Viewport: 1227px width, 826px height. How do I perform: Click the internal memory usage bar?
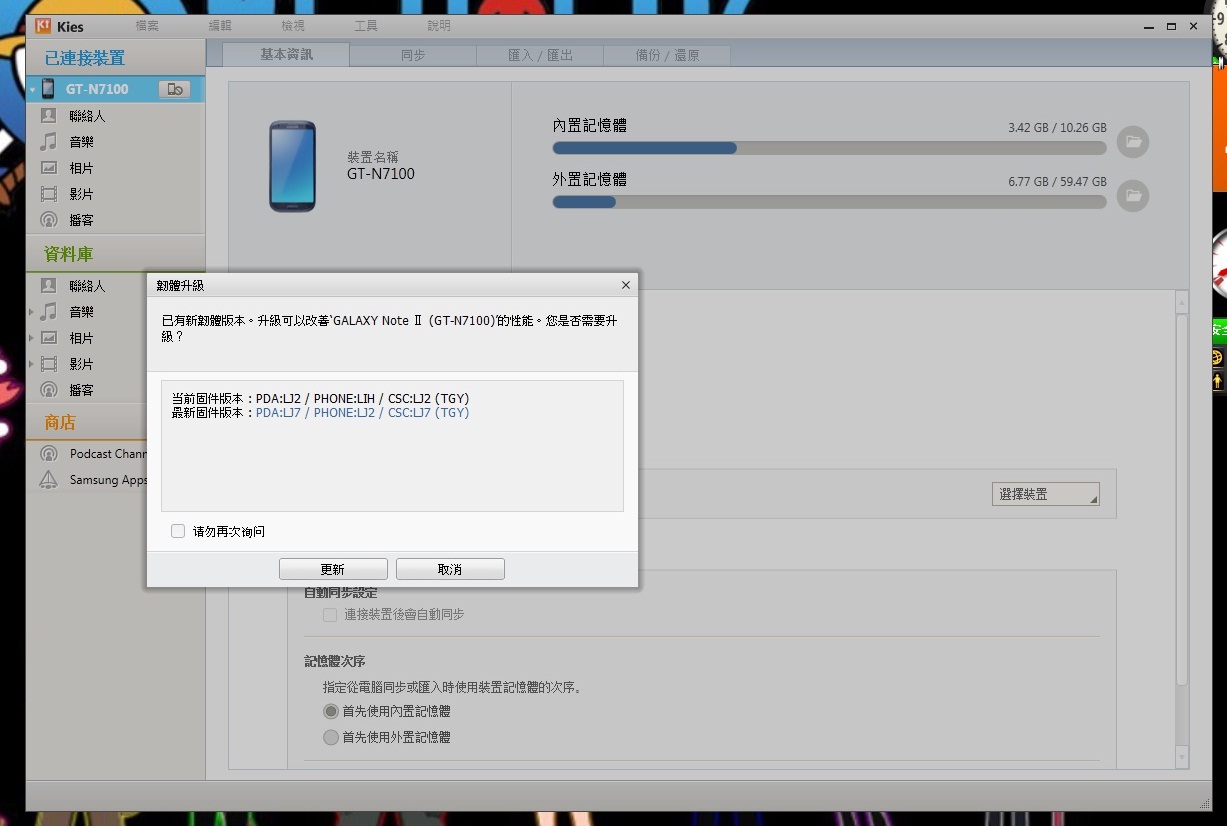[x=829, y=148]
